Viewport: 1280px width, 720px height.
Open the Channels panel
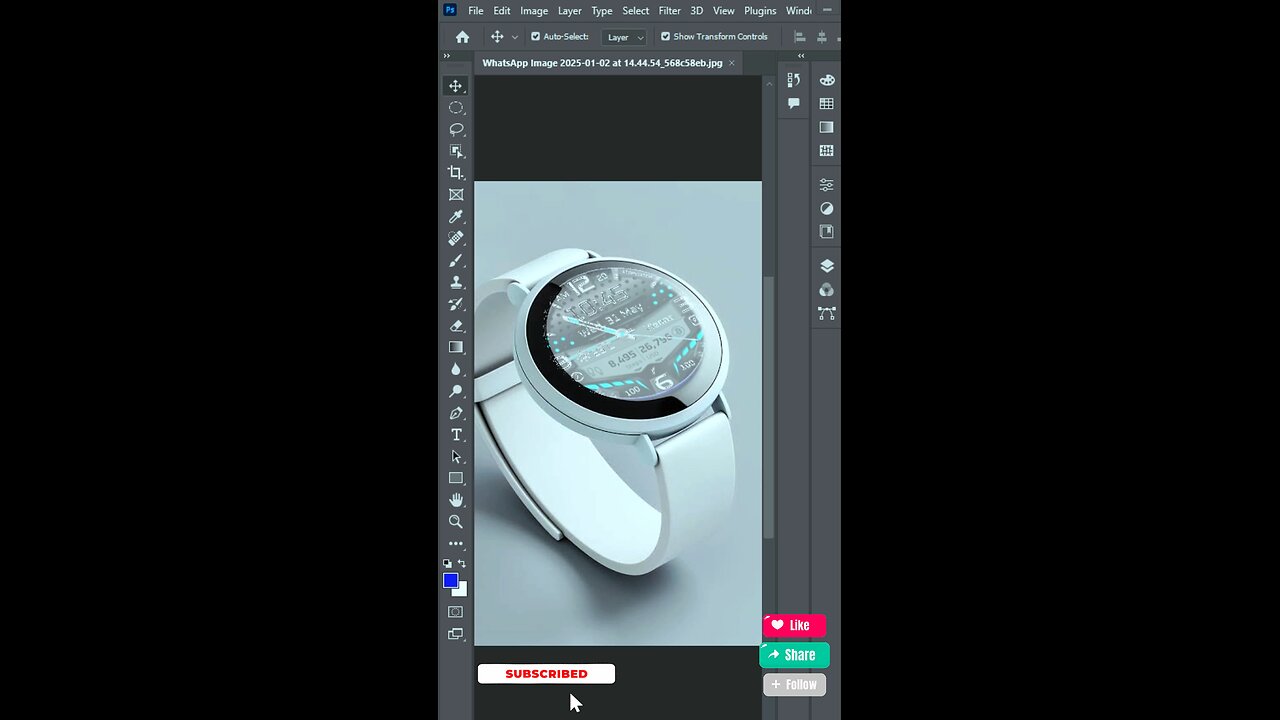coord(827,290)
